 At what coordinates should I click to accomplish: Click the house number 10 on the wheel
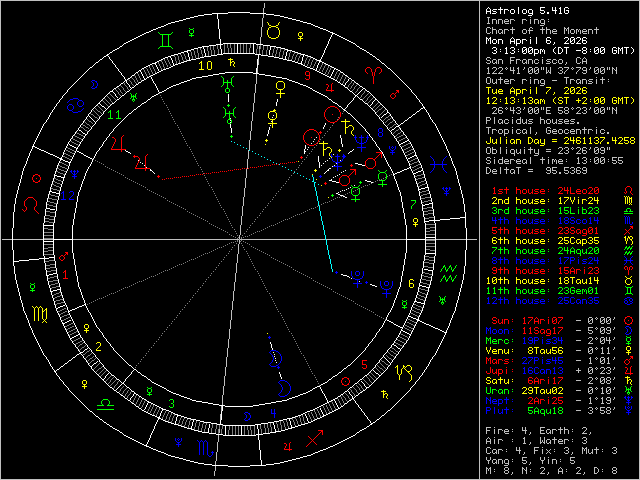pos(205,65)
